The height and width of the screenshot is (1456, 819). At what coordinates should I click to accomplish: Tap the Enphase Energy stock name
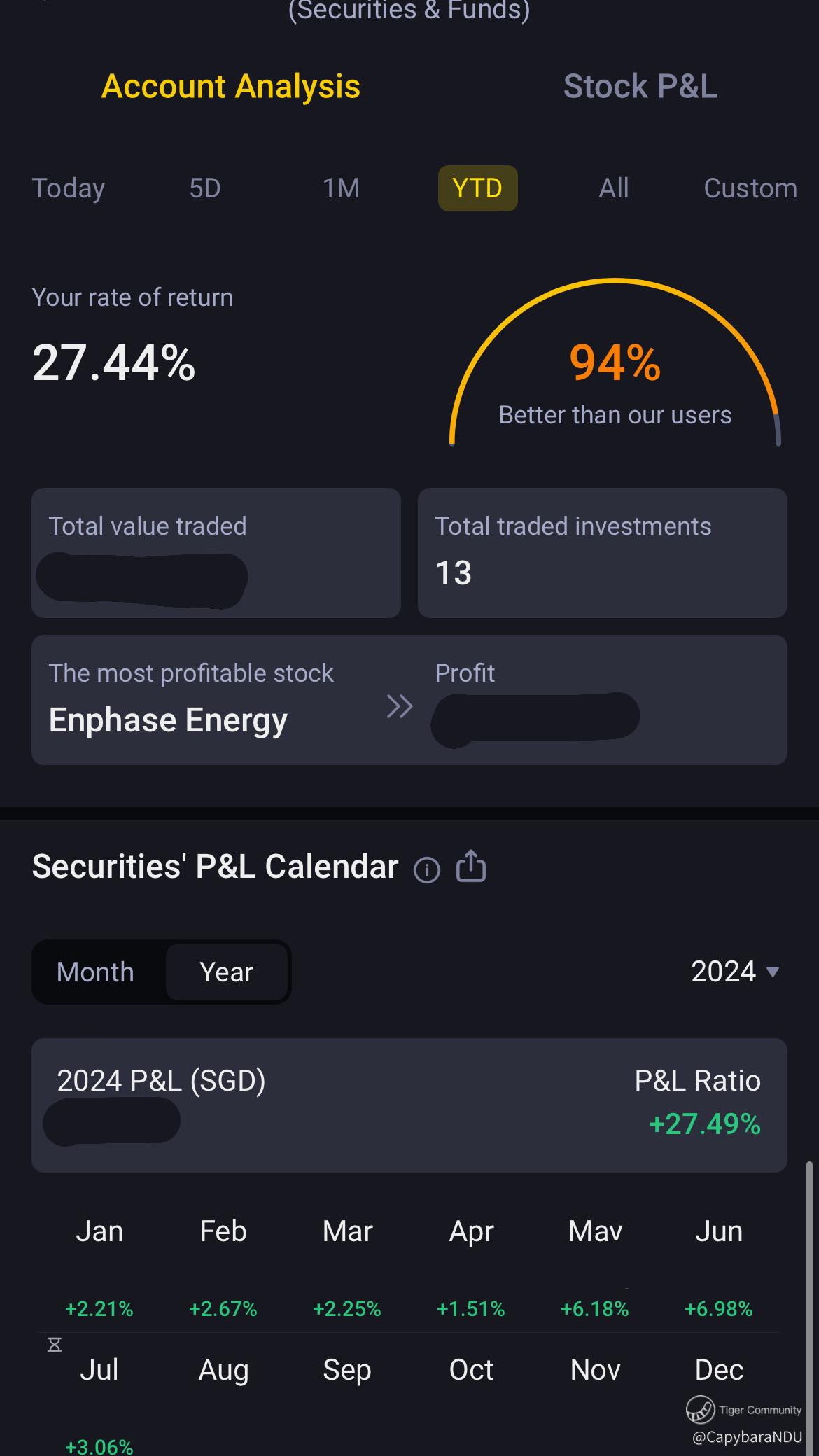168,720
